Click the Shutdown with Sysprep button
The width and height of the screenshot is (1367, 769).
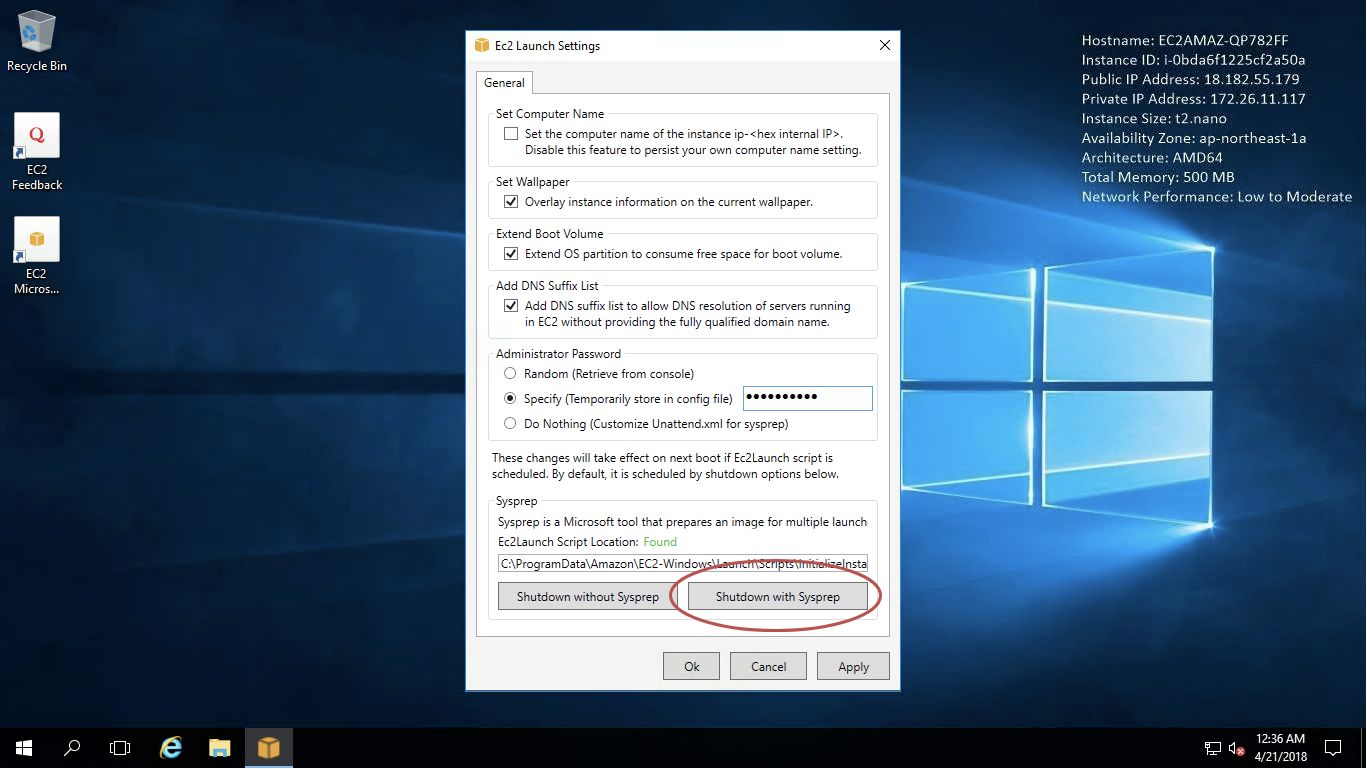pyautogui.click(x=777, y=597)
